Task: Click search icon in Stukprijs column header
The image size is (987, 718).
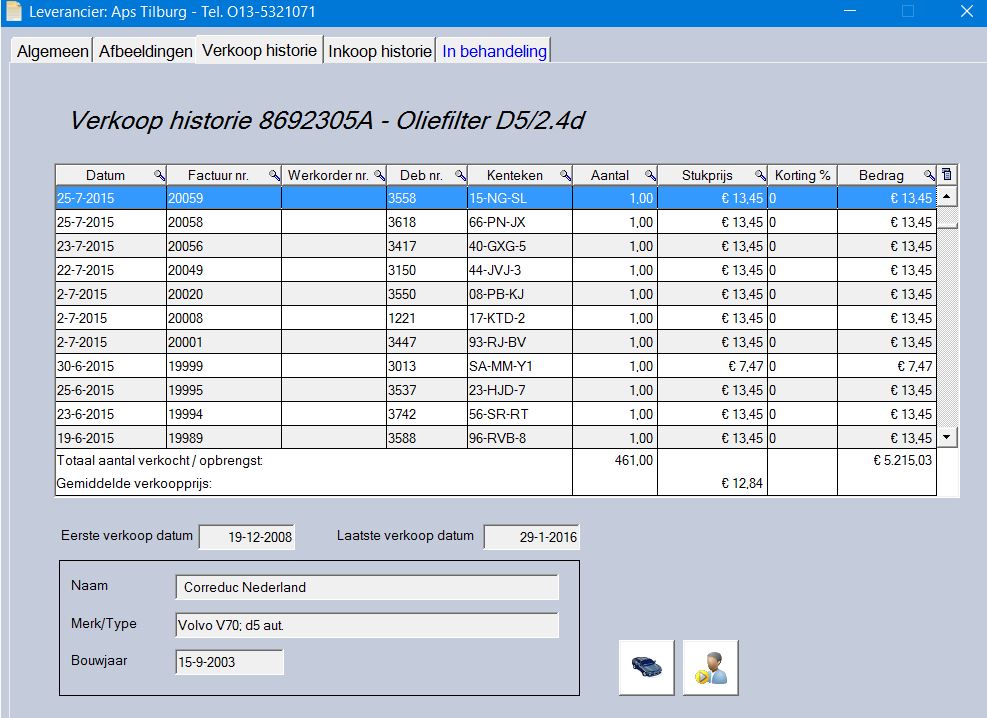Action: click(760, 175)
